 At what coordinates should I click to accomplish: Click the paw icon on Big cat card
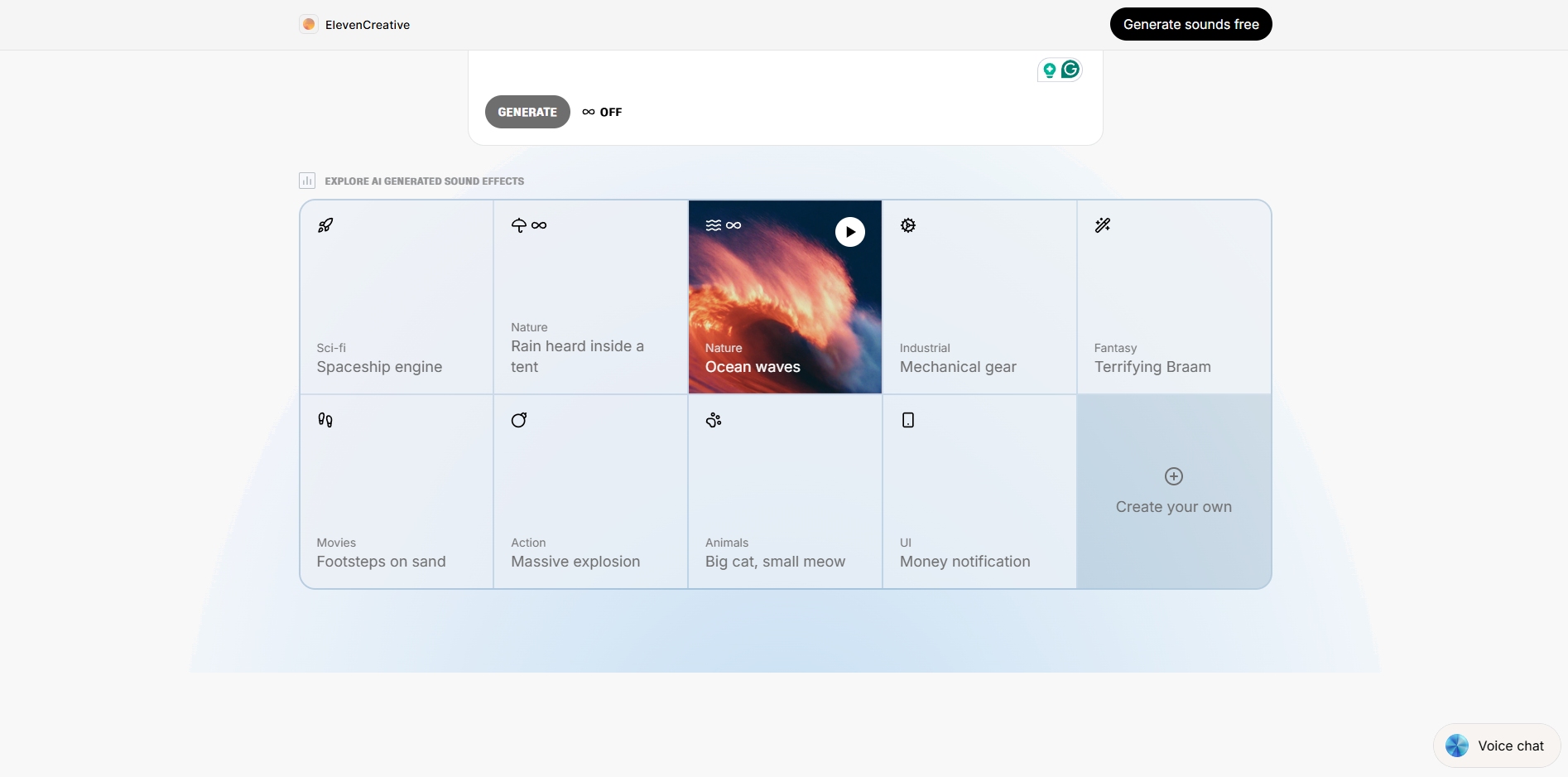pyautogui.click(x=714, y=420)
